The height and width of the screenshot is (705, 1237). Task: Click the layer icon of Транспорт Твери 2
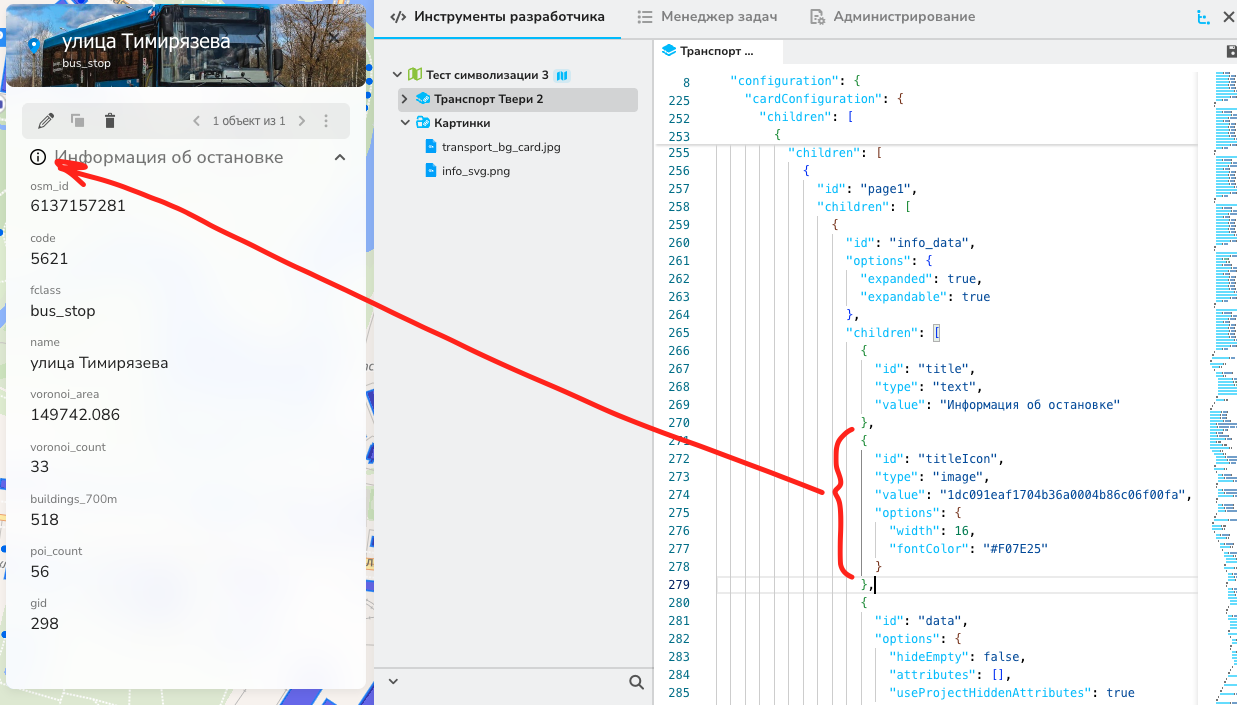click(422, 99)
